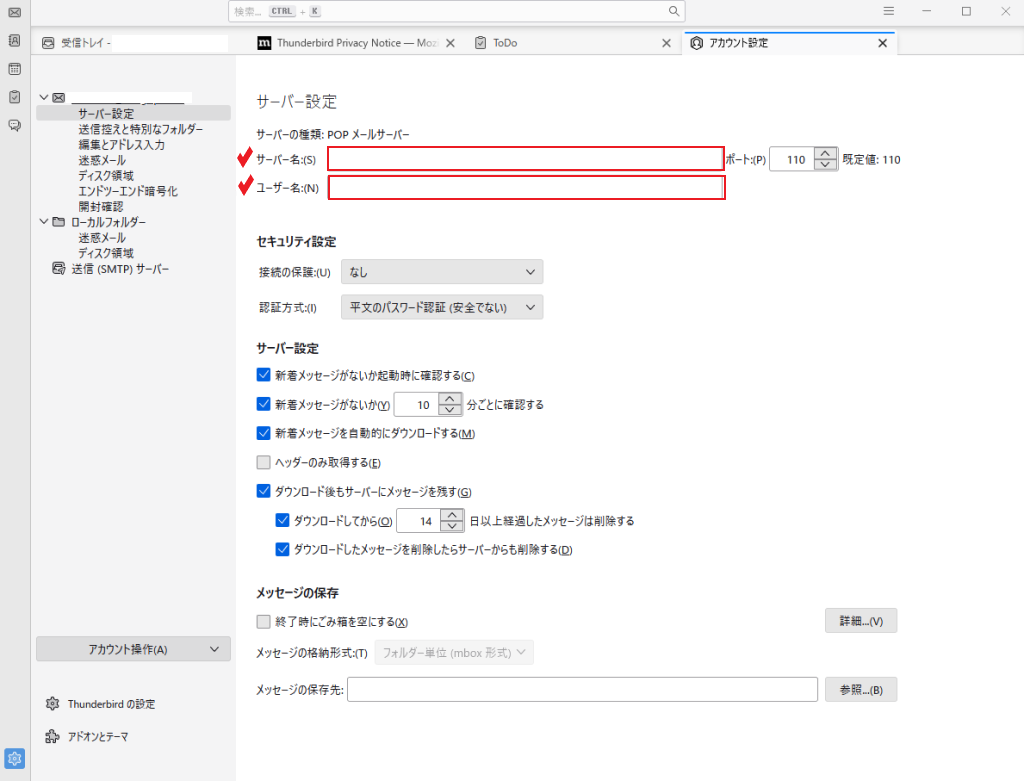Click the 参照 browse button
Image resolution: width=1024 pixels, height=781 pixels.
tap(860, 690)
